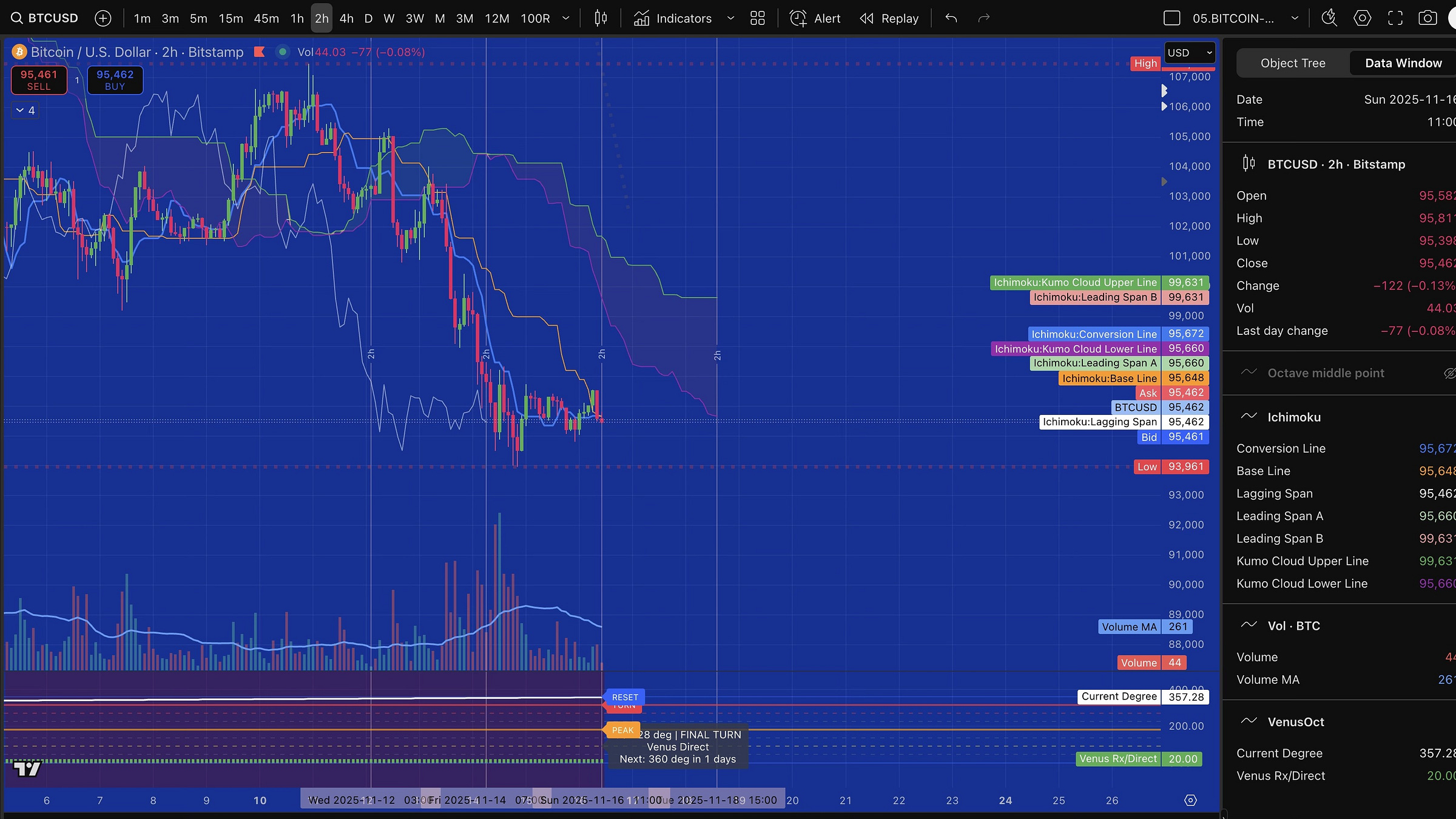Take a chart snapshot with camera icon
Screen dimensions: 1456x819
[1427, 18]
